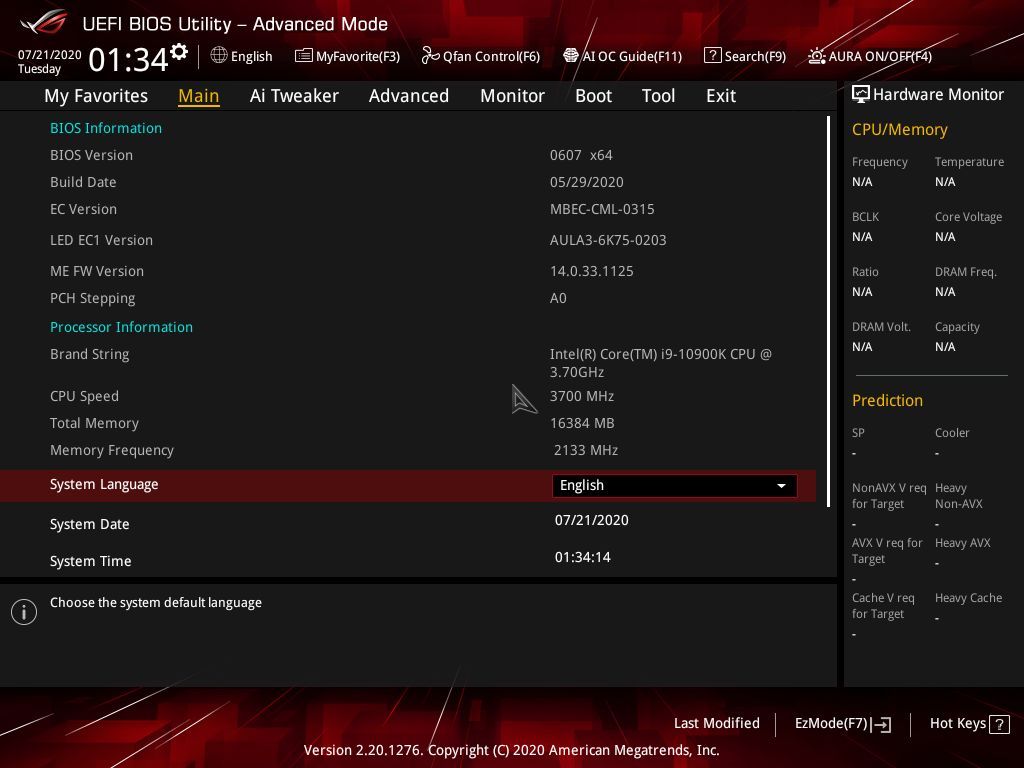
Task: Click the Cooler label
Action: tap(952, 433)
